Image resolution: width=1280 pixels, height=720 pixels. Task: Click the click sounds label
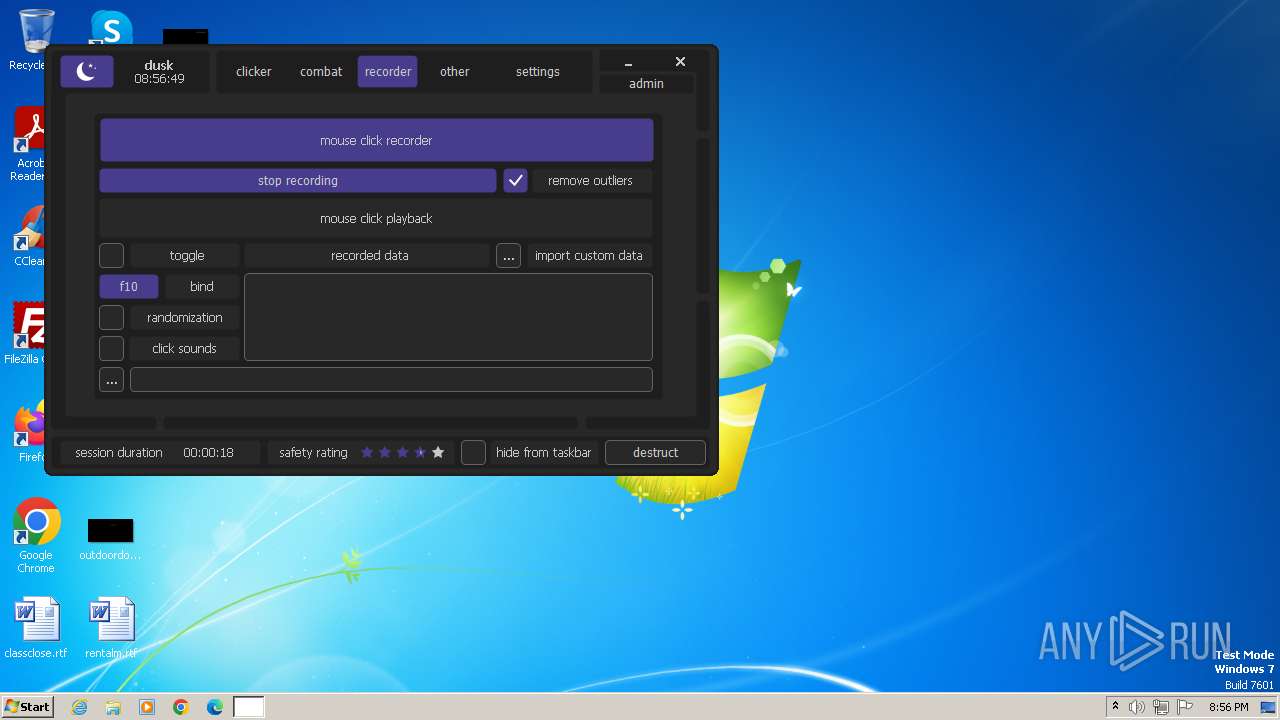pos(184,349)
